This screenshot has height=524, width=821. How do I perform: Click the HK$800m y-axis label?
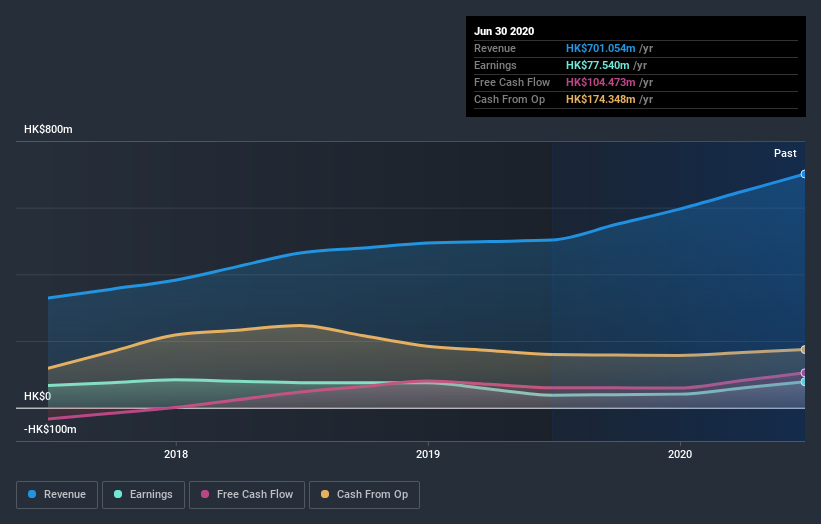point(48,129)
